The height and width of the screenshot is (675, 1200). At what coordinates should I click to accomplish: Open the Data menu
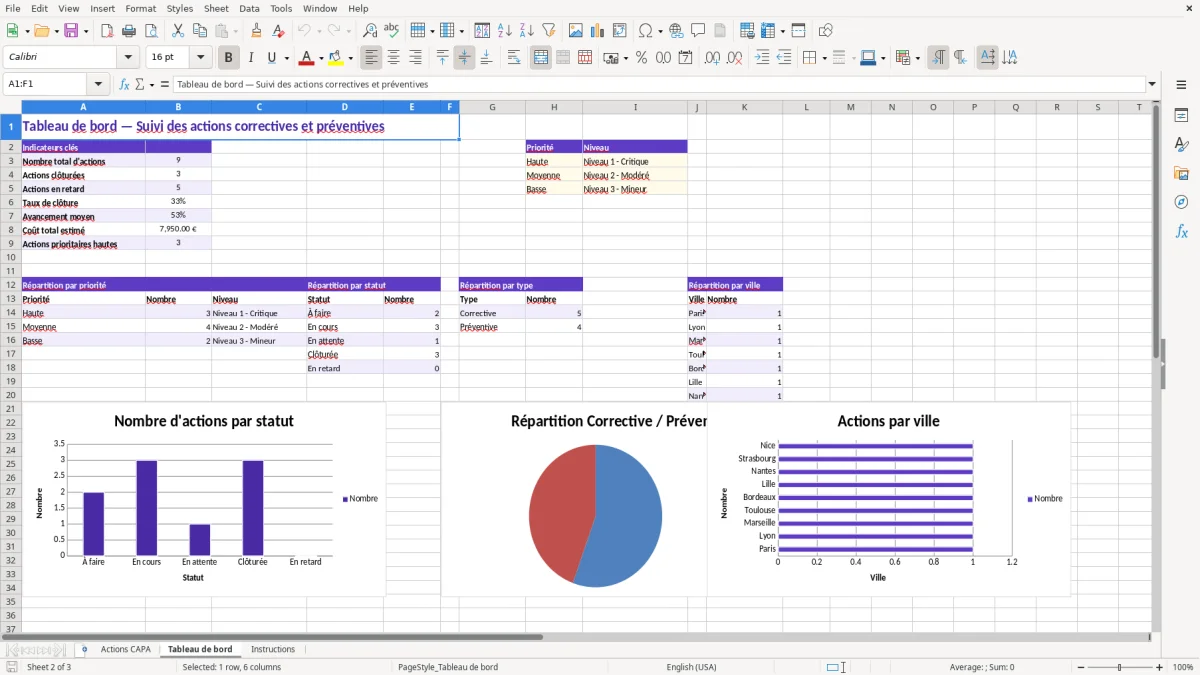[249, 8]
